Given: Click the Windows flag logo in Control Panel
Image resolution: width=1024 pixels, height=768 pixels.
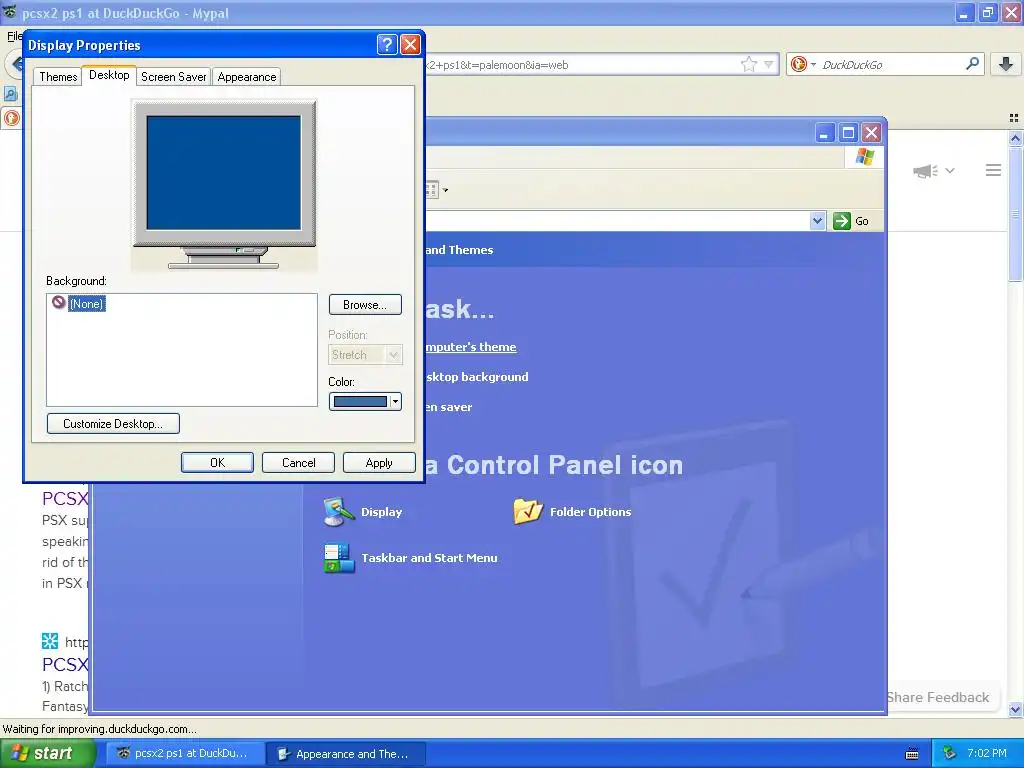Looking at the screenshot, I should [x=865, y=157].
